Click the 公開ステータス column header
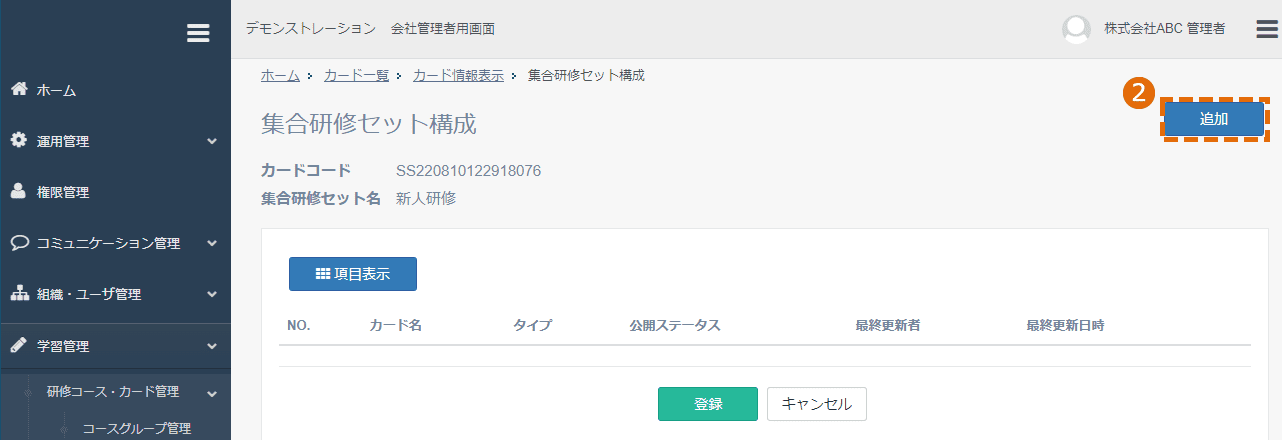The height and width of the screenshot is (440, 1282). point(675,325)
